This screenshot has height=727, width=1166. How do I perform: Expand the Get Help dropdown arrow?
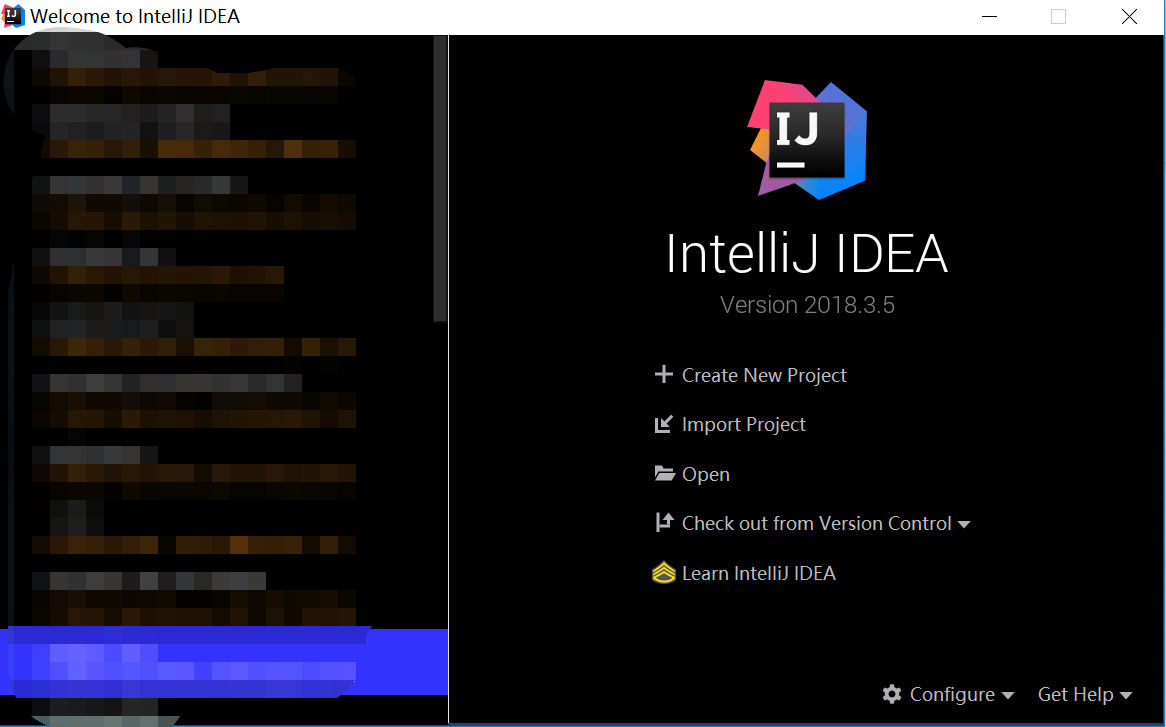click(1126, 696)
